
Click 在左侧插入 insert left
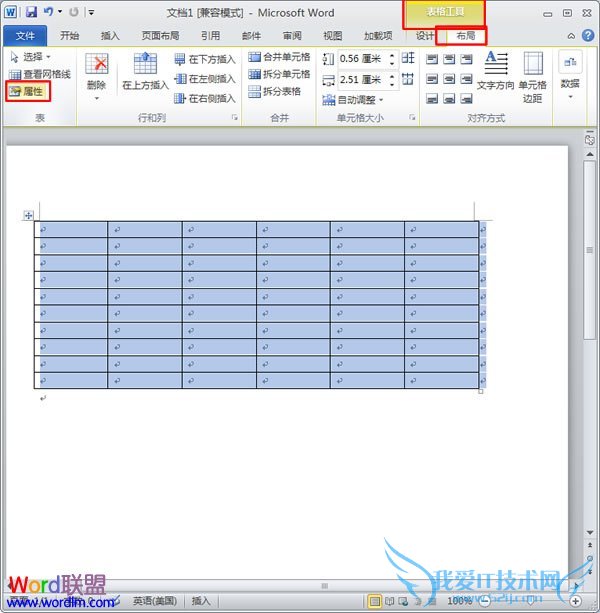click(x=205, y=79)
